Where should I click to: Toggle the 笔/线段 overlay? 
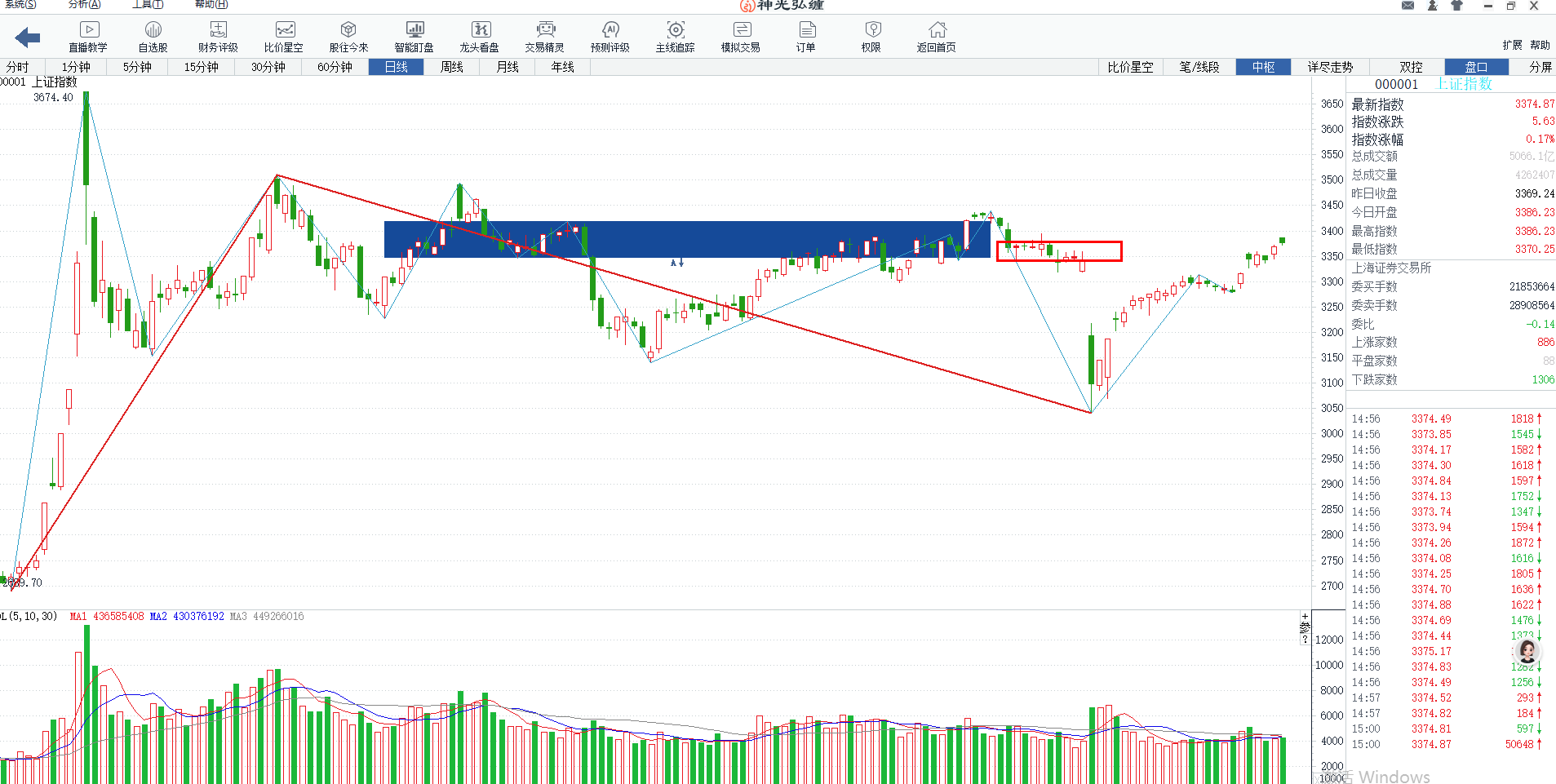(x=1199, y=67)
